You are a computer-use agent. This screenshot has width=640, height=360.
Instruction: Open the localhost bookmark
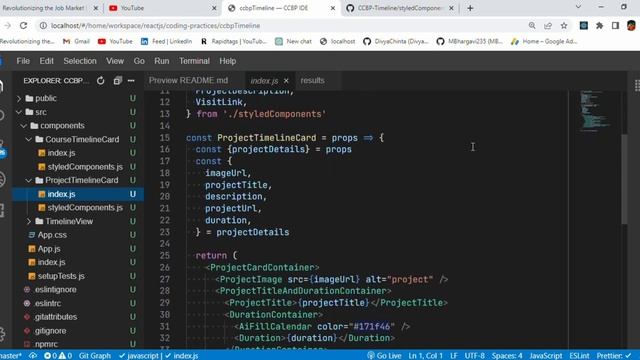coord(337,41)
